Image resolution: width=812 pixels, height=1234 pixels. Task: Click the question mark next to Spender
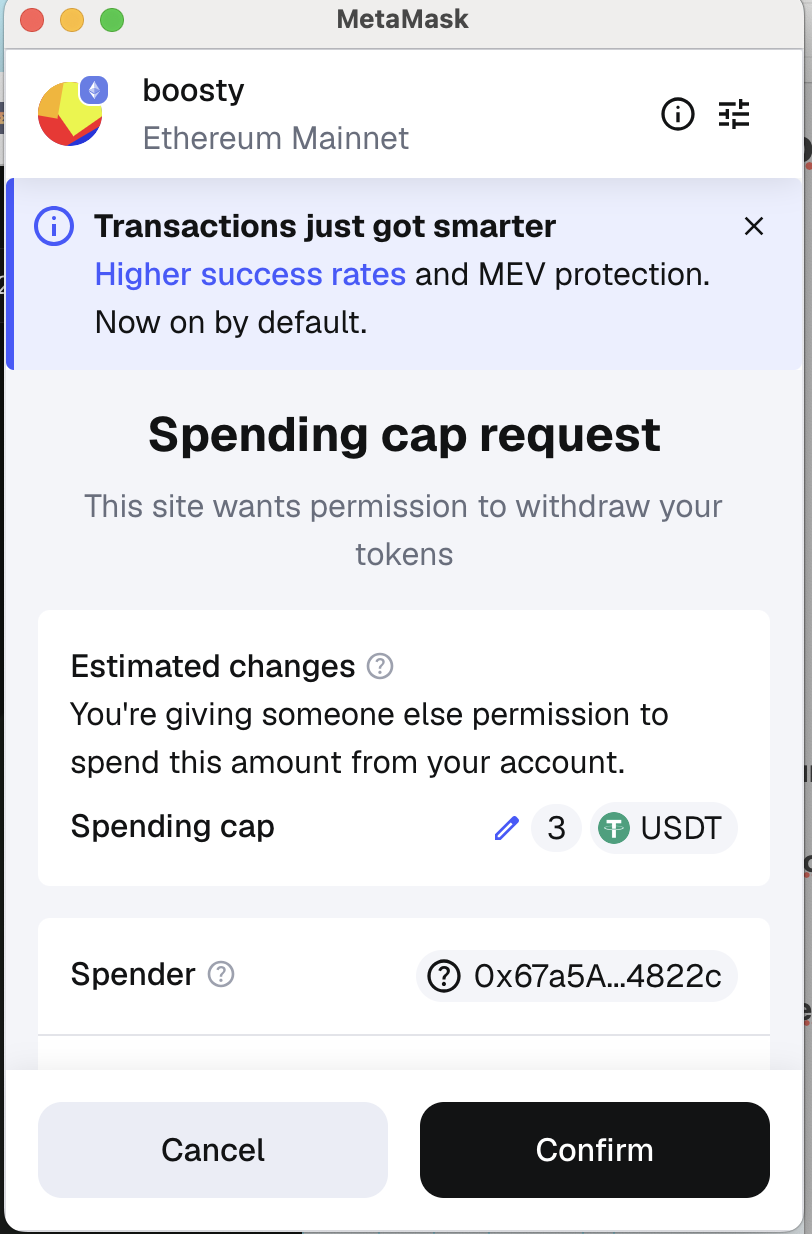[x=222, y=975]
